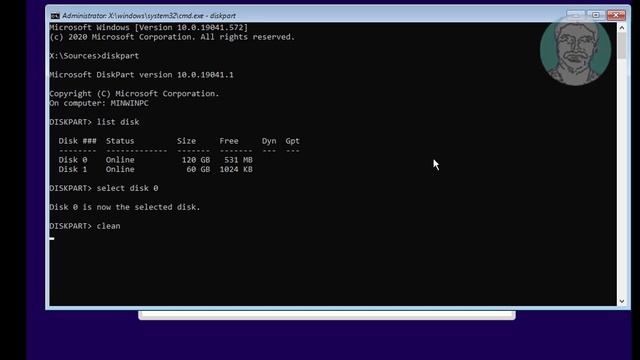This screenshot has height=360, width=640.
Task: Click the 'X:\Sources>diskpart' command line
Action: point(94,56)
